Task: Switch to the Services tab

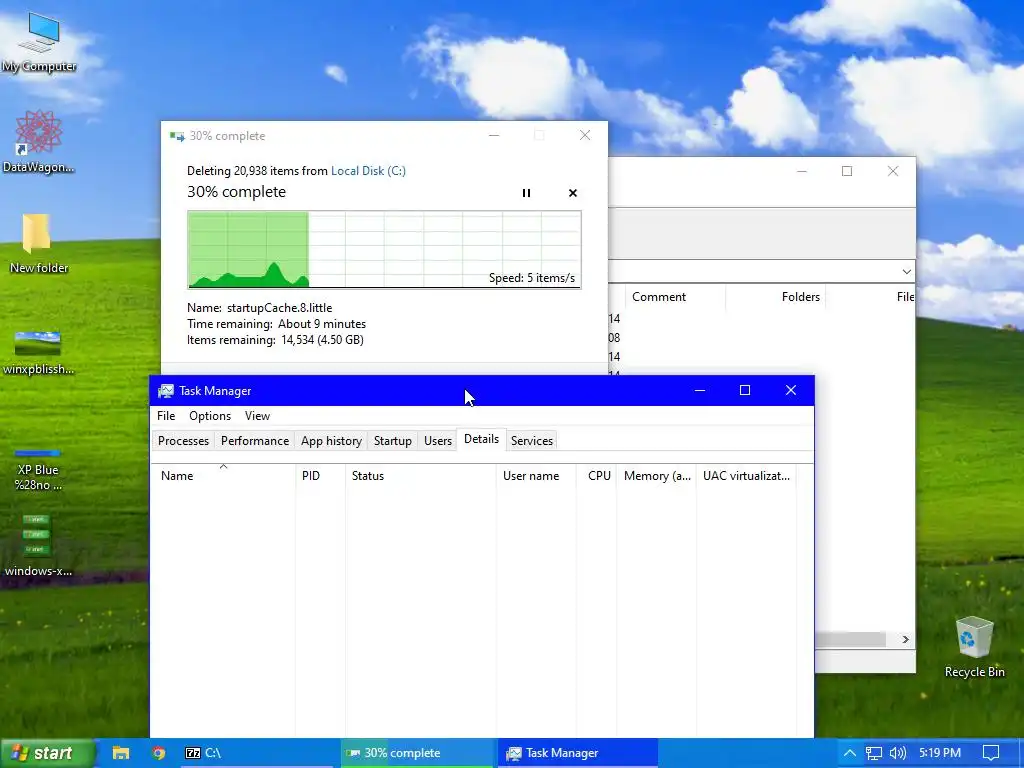Action: pyautogui.click(x=532, y=441)
